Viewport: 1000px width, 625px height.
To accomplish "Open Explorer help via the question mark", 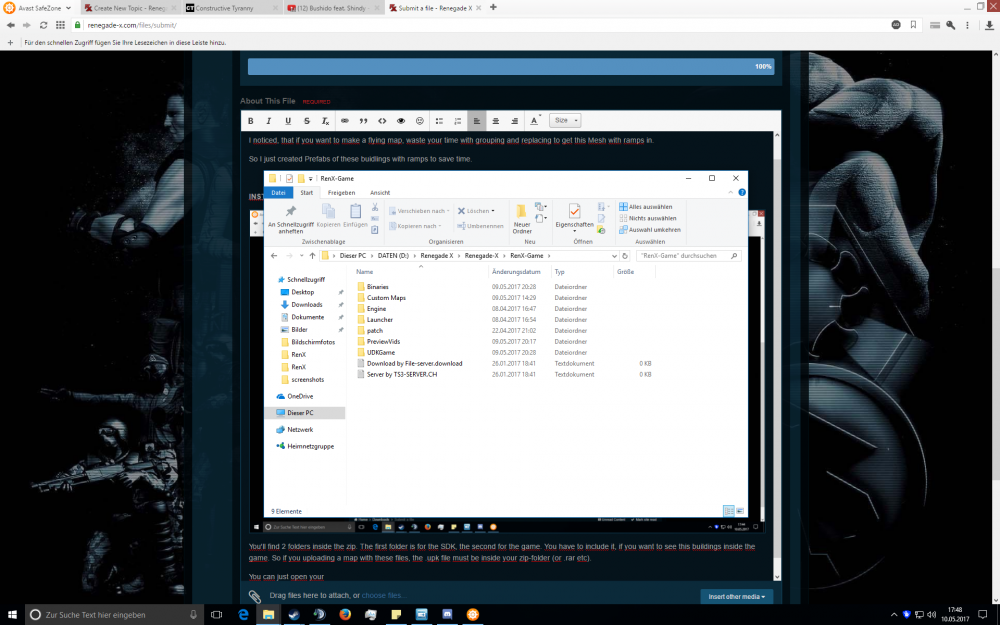I will tap(742, 193).
